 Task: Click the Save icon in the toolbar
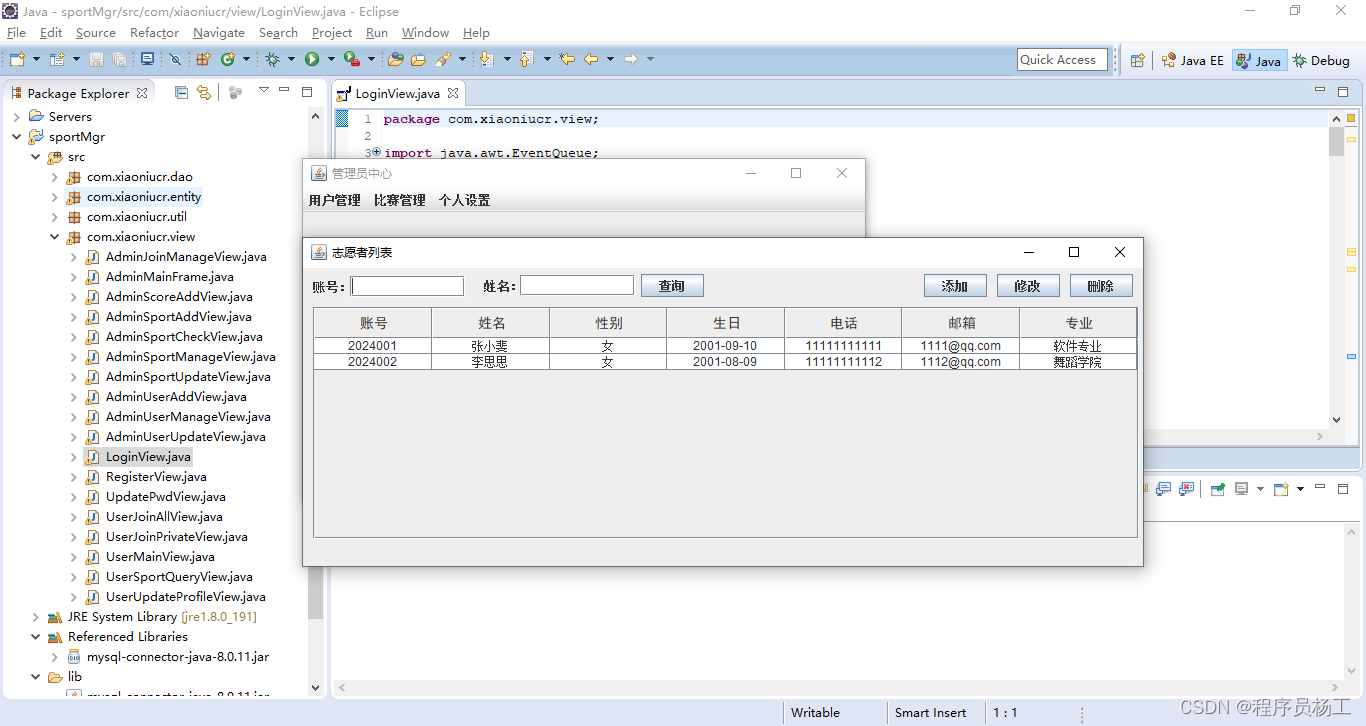pyautogui.click(x=97, y=60)
